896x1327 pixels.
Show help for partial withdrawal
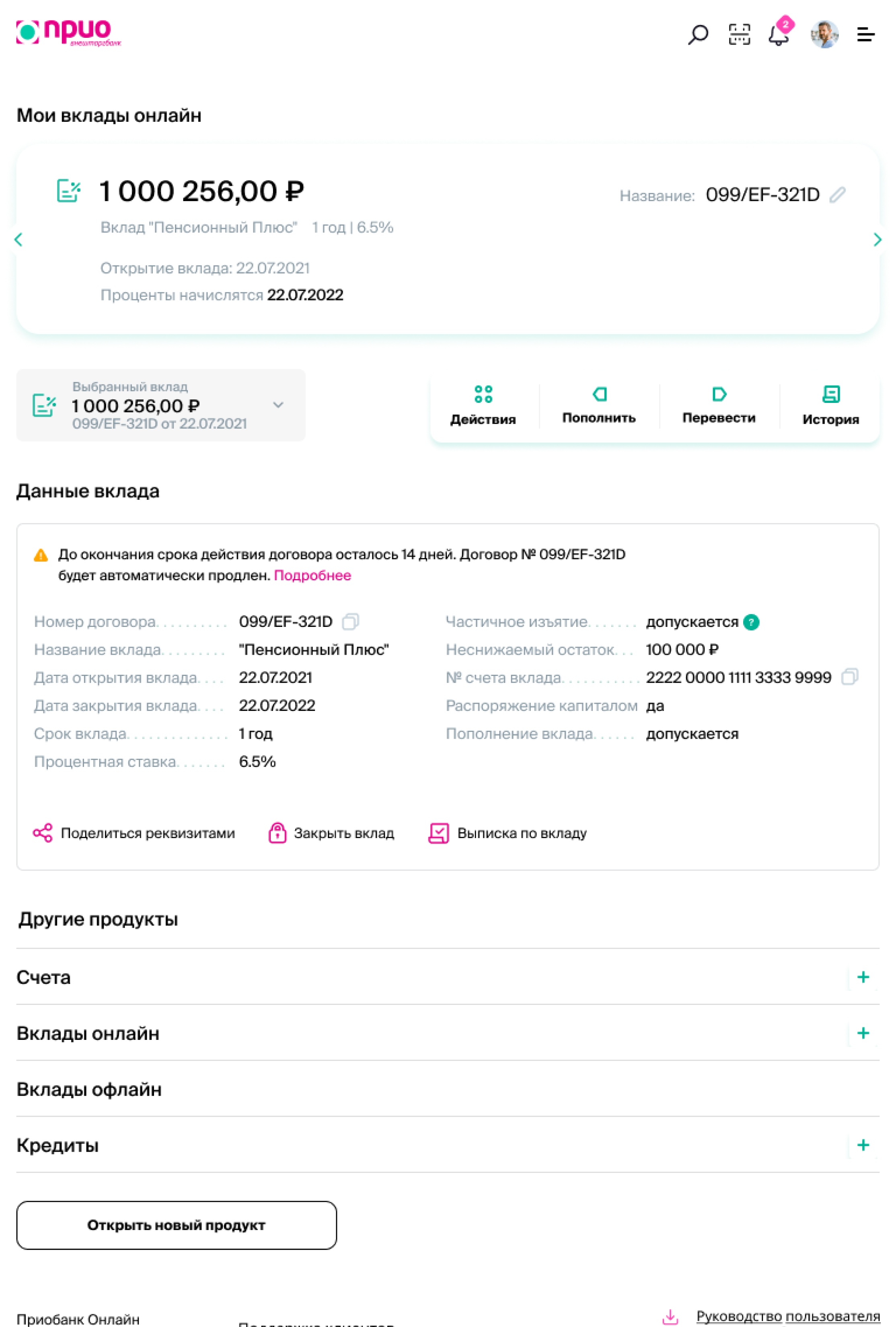tap(751, 622)
